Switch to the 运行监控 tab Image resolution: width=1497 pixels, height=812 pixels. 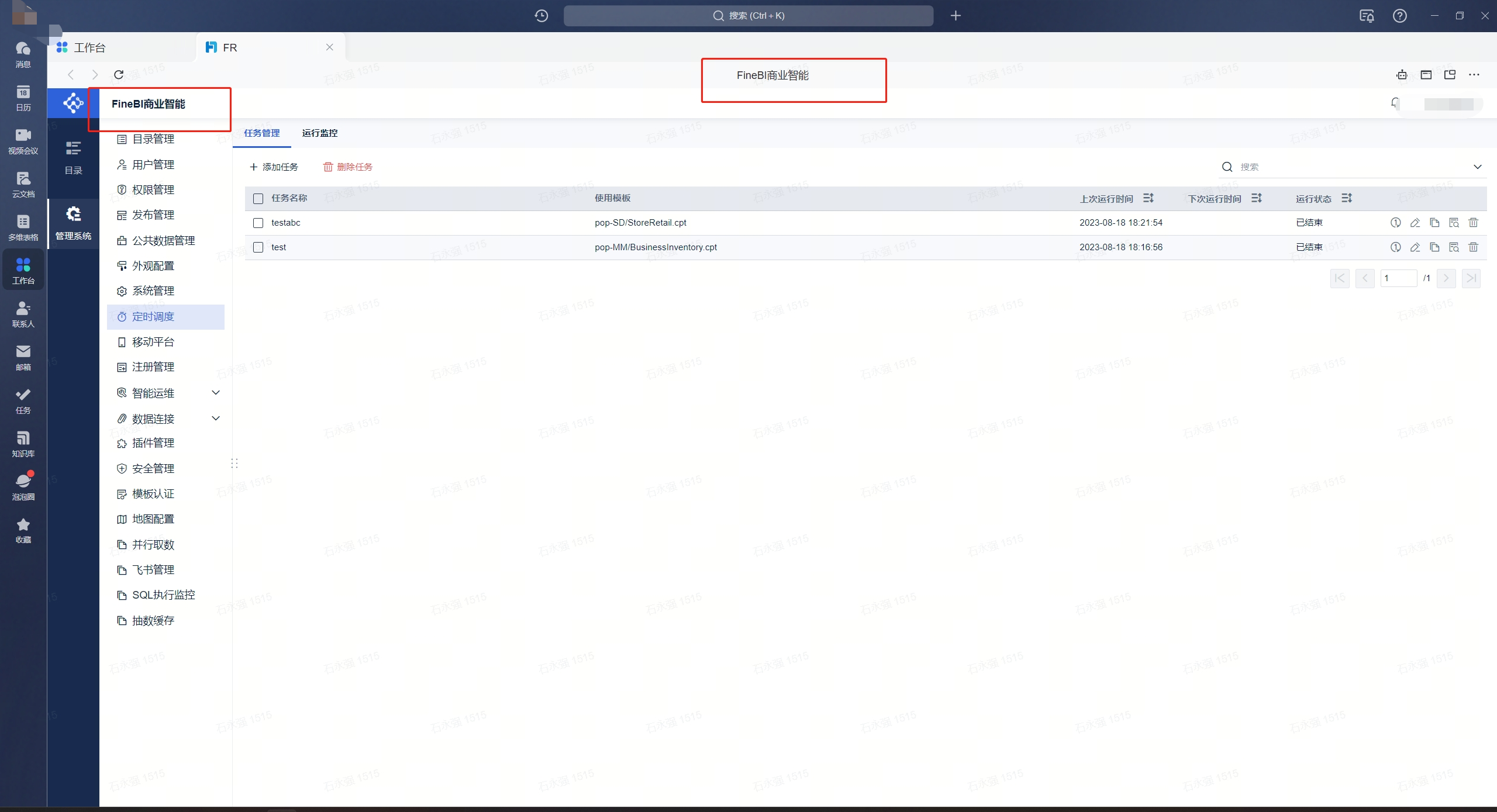coord(320,133)
